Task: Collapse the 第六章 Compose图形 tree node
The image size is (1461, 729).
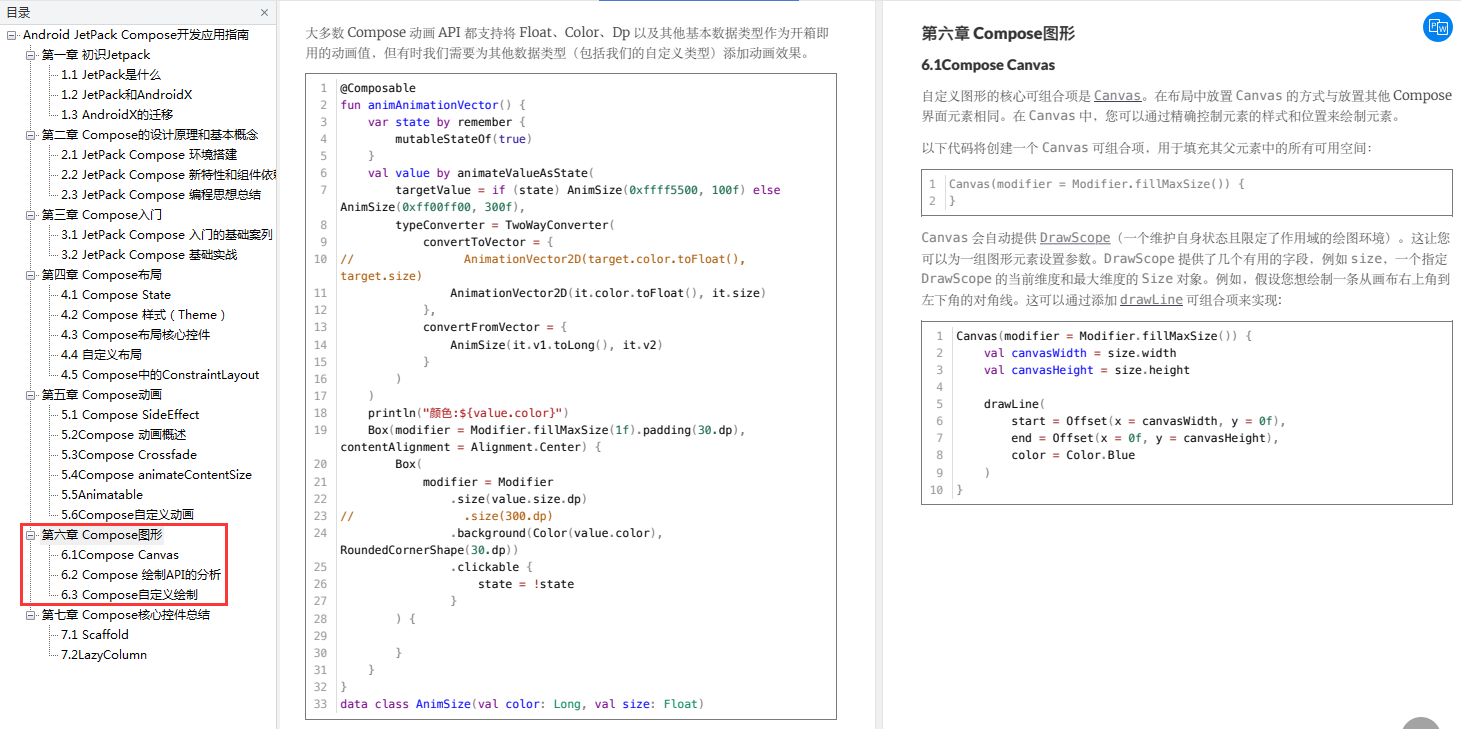Action: 31,535
